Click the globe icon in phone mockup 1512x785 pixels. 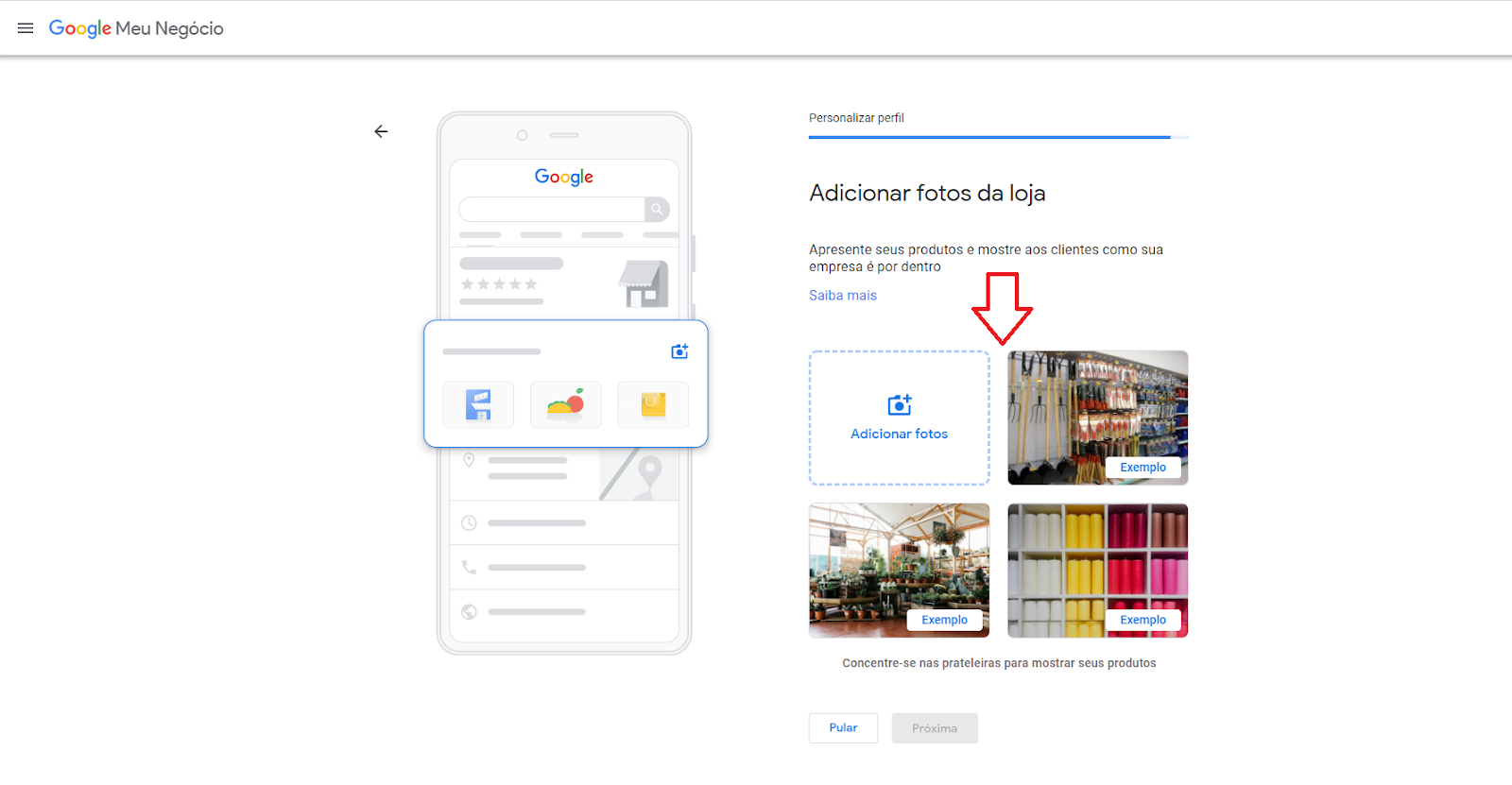469,611
